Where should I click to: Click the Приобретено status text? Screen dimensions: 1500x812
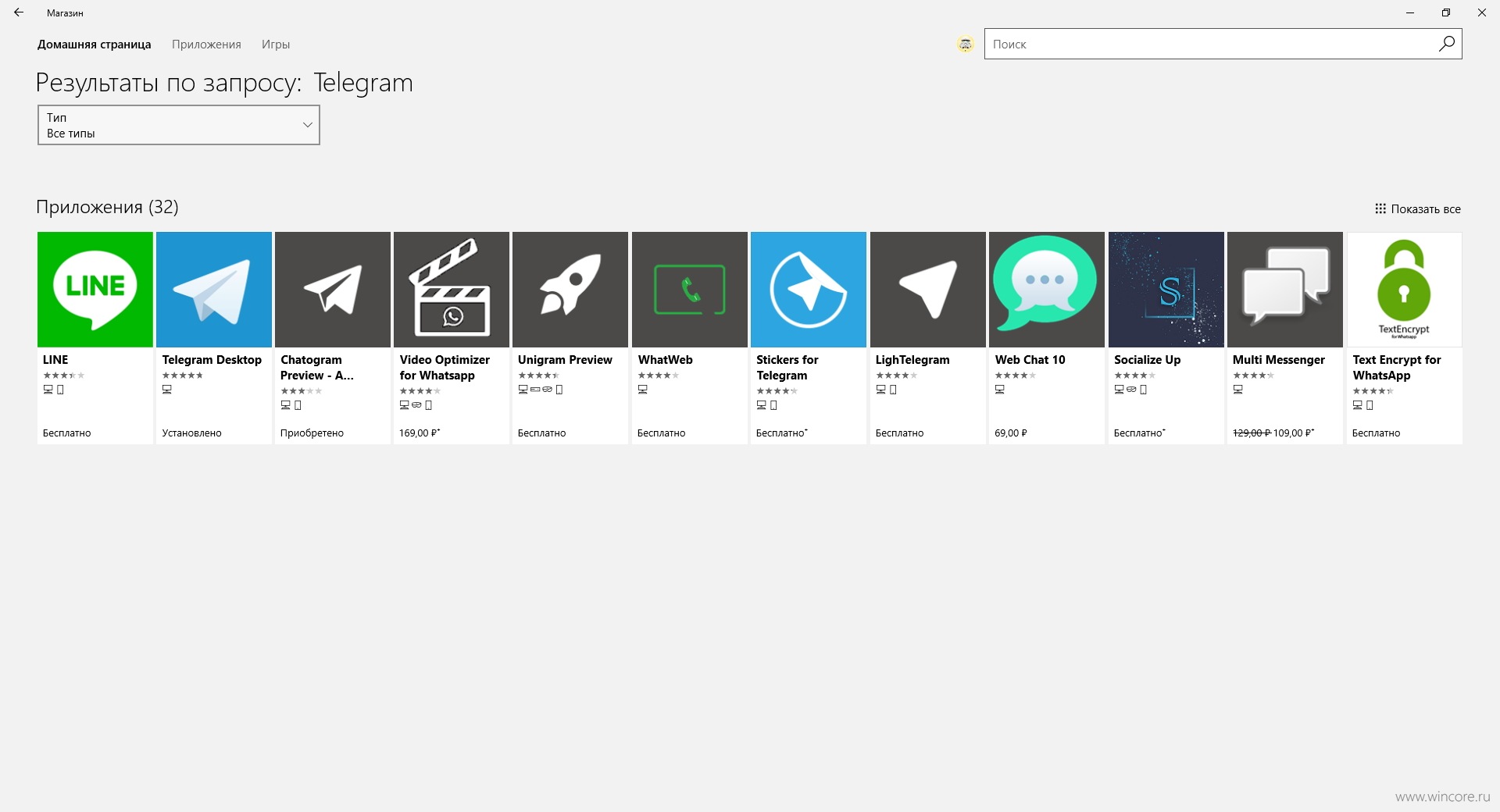[312, 433]
